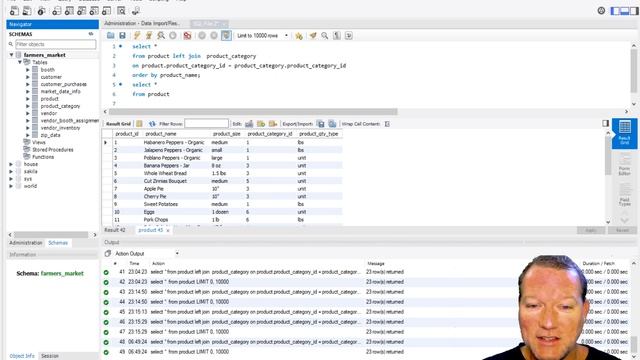640x360 pixels.
Task: Expand the sakila schema
Action: pos(11,171)
